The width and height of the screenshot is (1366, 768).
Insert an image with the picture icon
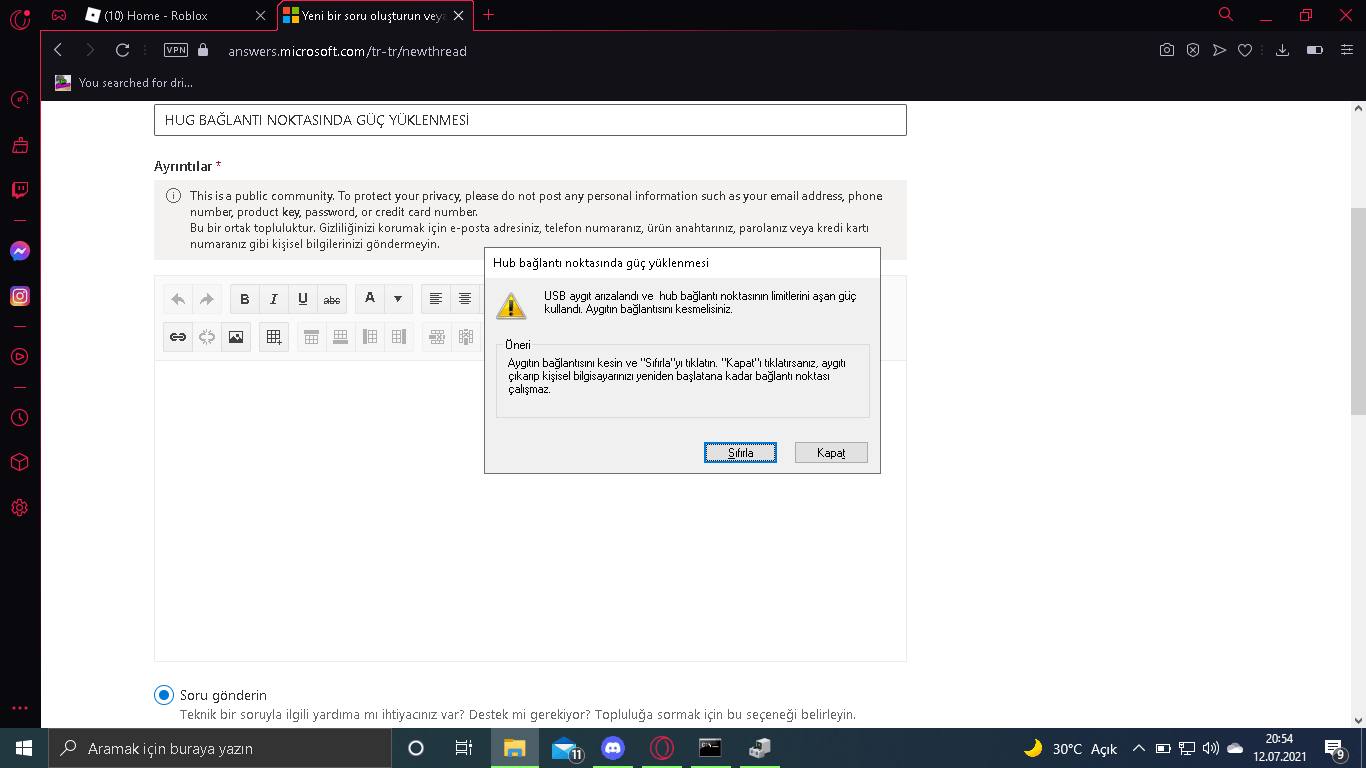[236, 337]
